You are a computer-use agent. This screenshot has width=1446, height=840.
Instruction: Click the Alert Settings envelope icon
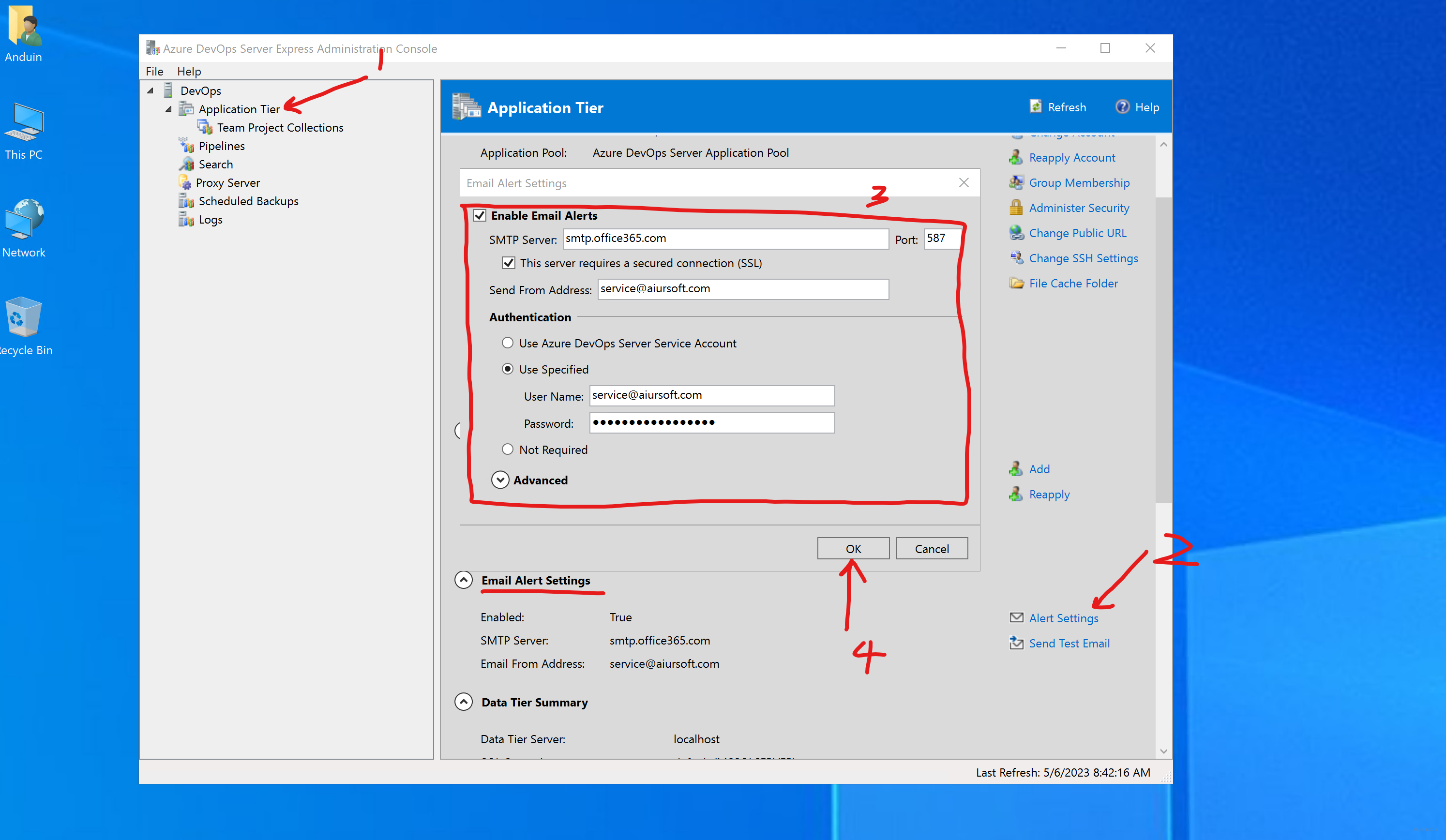[x=1016, y=618]
